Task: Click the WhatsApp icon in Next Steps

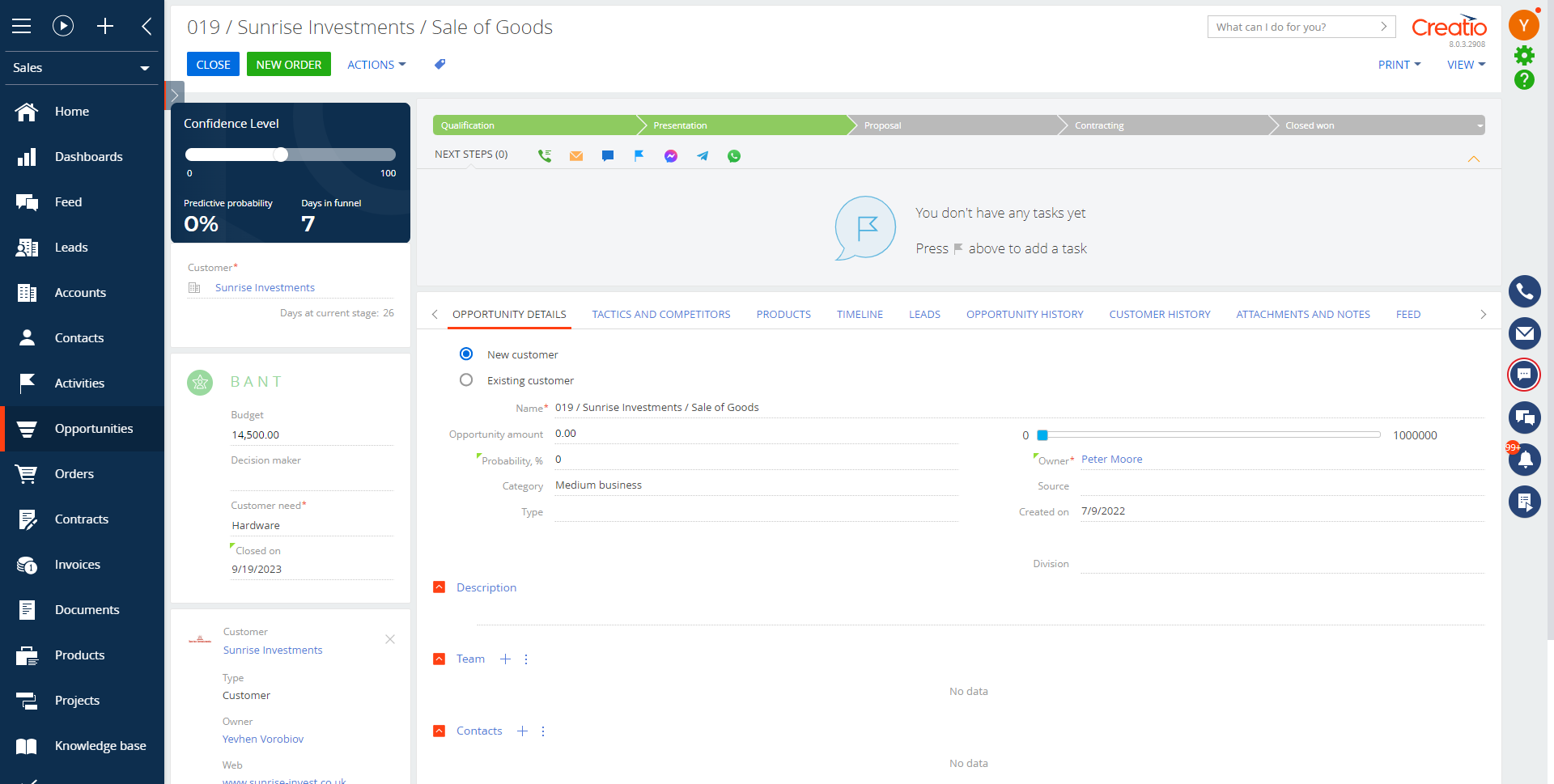Action: [x=734, y=156]
